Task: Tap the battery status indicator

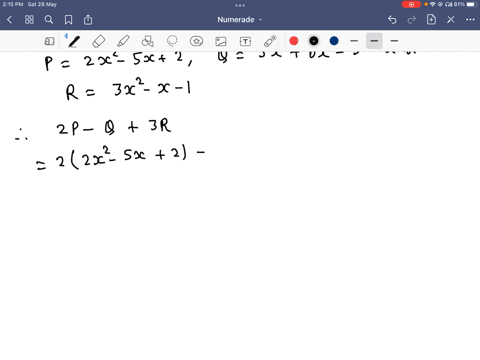Action: pos(472,4)
